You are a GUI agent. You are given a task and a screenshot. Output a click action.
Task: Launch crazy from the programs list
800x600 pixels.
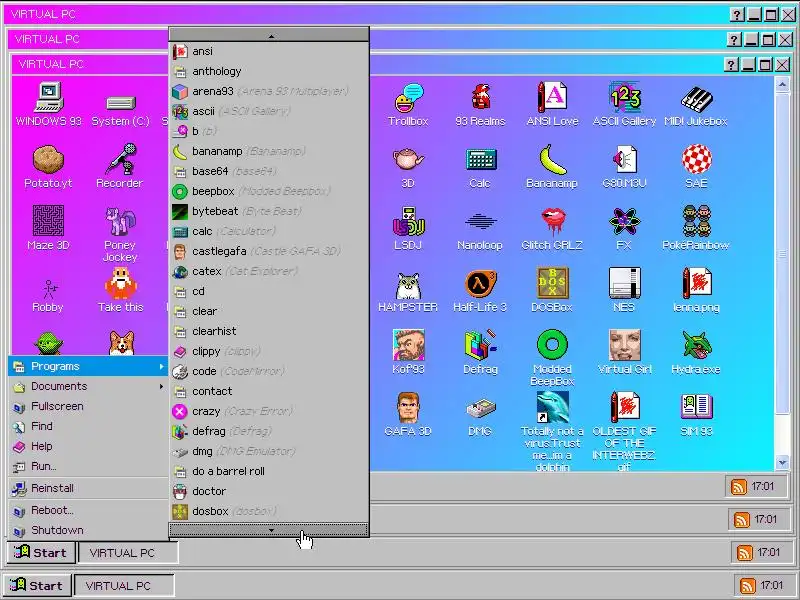[269, 411]
